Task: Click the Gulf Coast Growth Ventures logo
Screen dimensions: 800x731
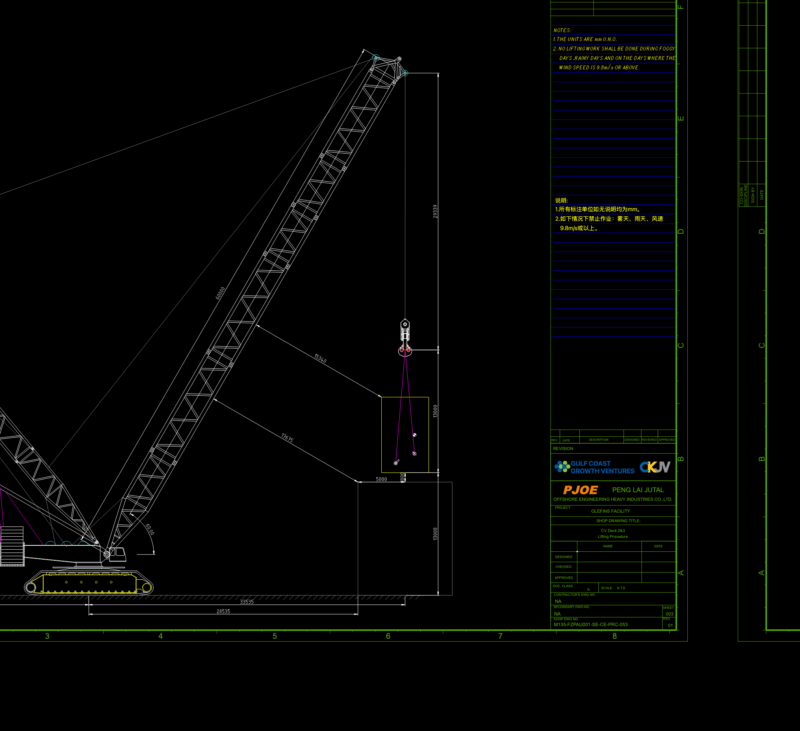Action: pyautogui.click(x=594, y=467)
